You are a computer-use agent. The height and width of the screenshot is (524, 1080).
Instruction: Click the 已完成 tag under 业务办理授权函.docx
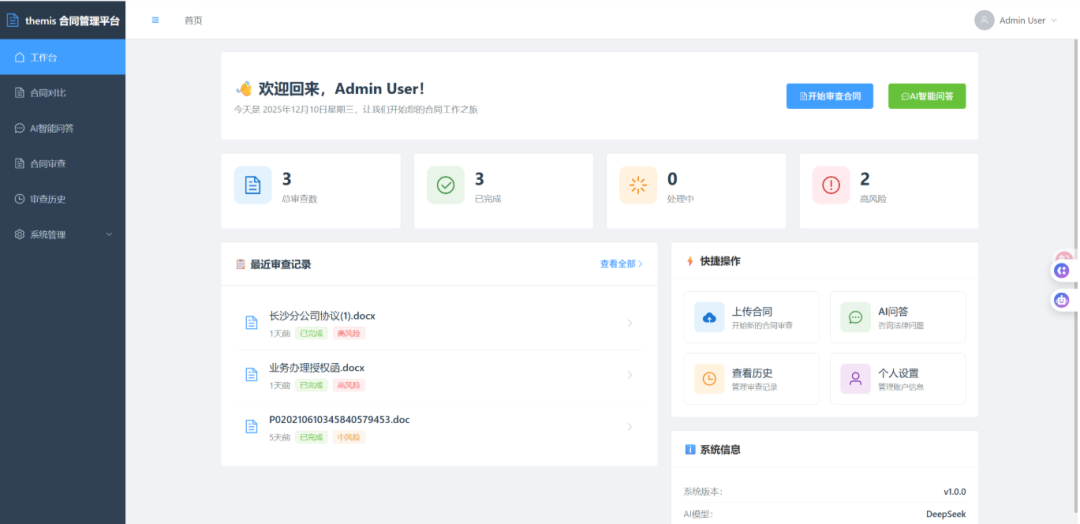tap(311, 386)
